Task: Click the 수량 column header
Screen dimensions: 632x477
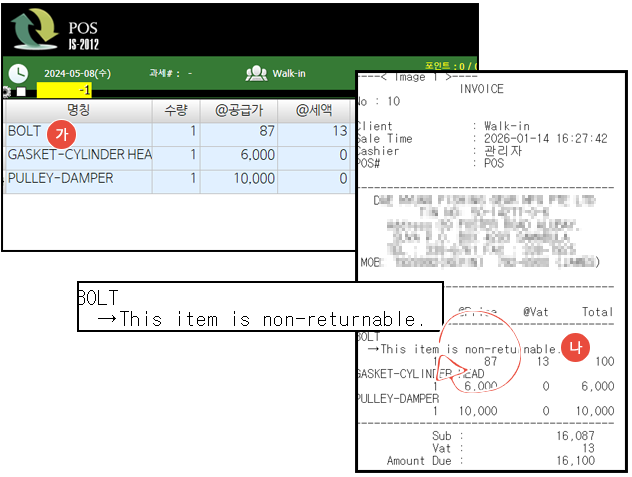Action: [176, 110]
